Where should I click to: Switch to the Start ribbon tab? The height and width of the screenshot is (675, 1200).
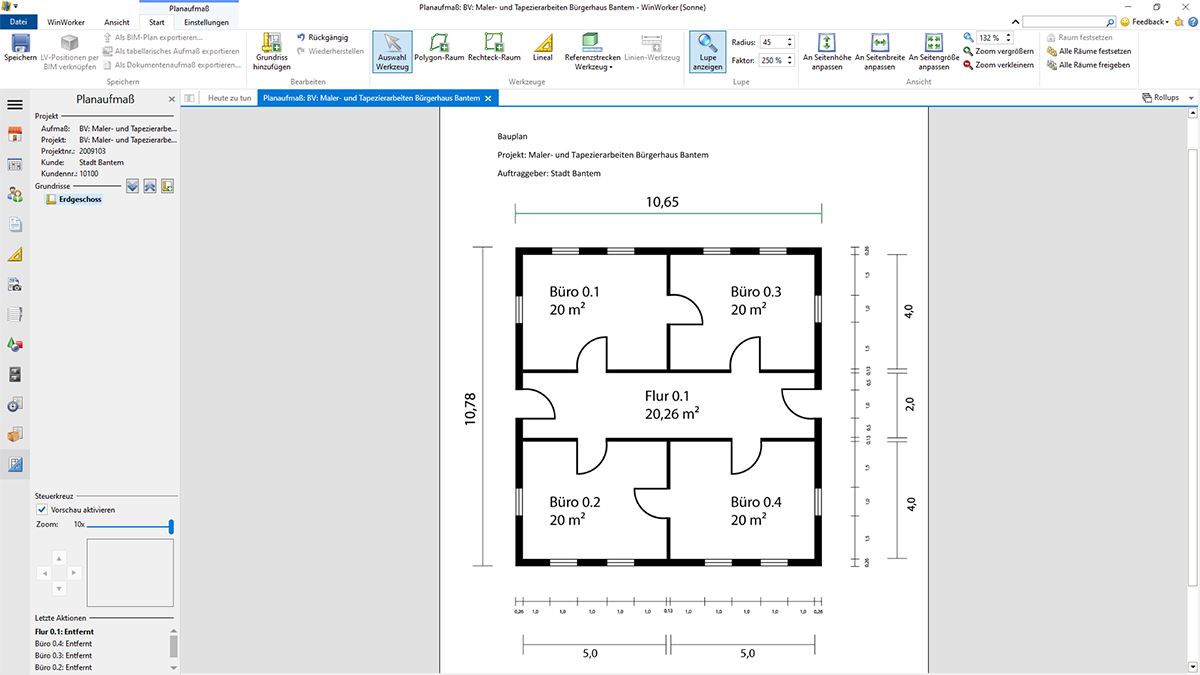157,22
